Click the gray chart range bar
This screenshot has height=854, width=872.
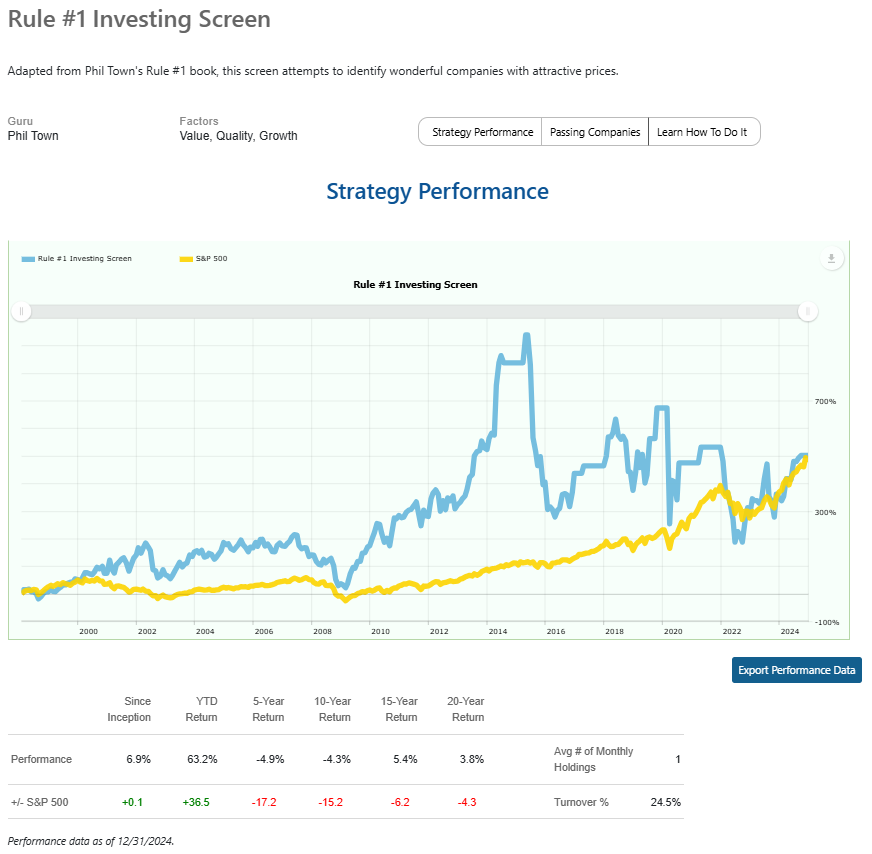(x=414, y=311)
